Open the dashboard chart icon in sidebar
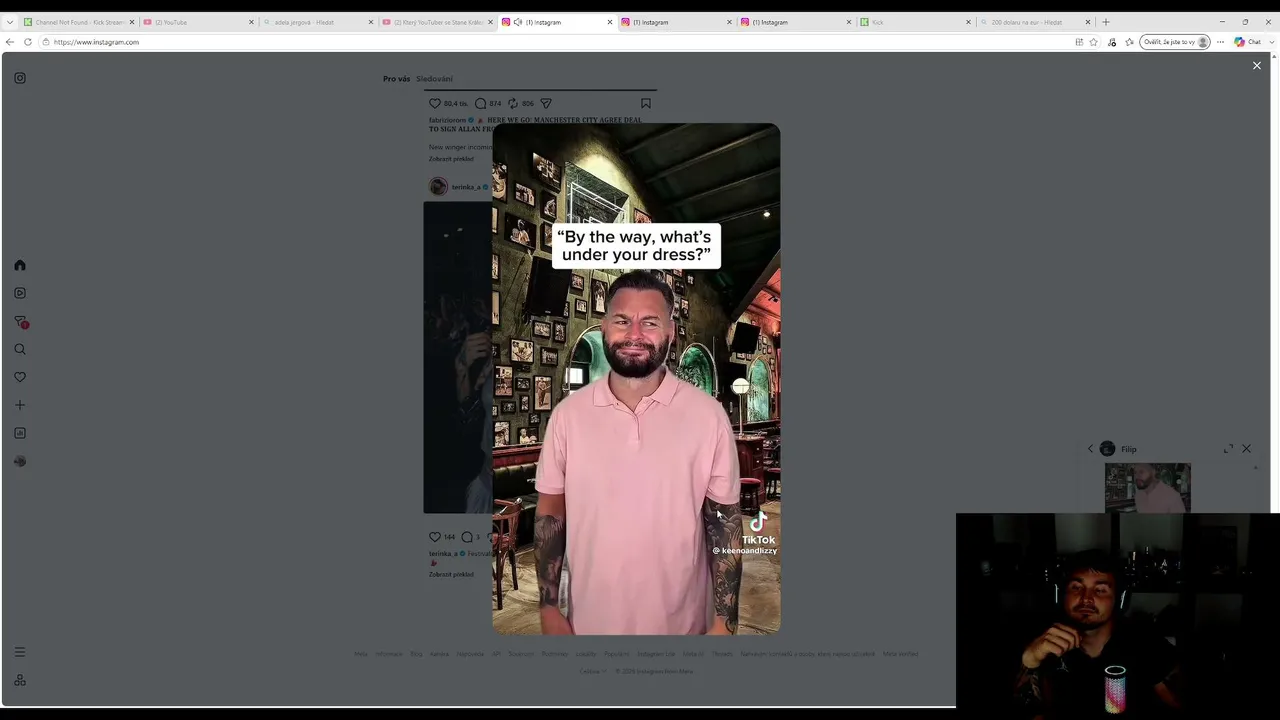Viewport: 1280px width, 720px height. (x=20, y=433)
